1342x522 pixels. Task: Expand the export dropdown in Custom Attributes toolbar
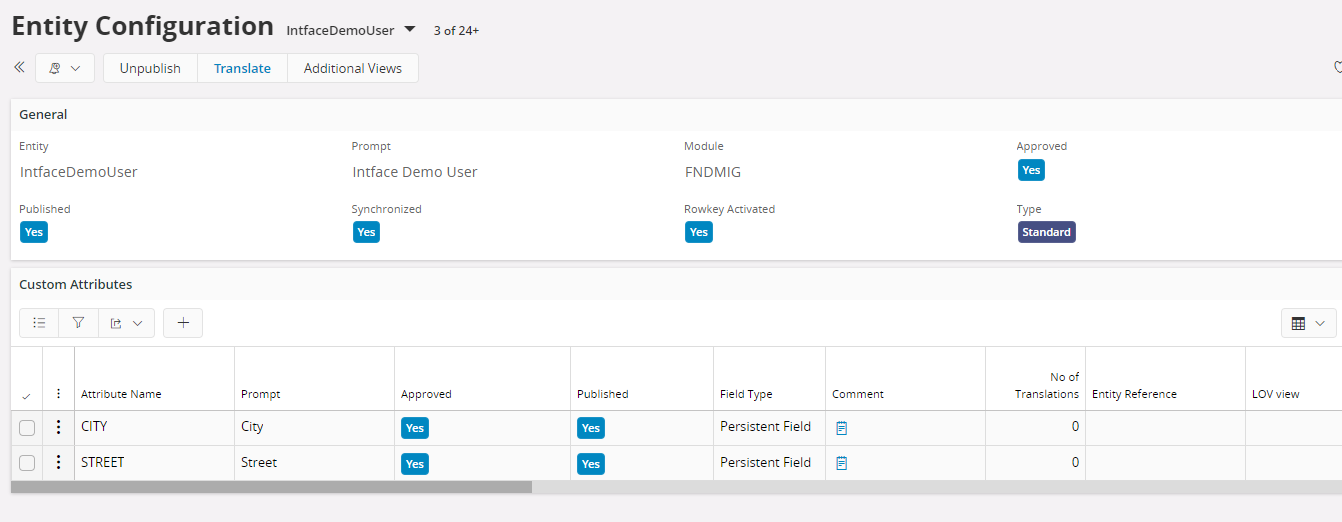coord(126,323)
